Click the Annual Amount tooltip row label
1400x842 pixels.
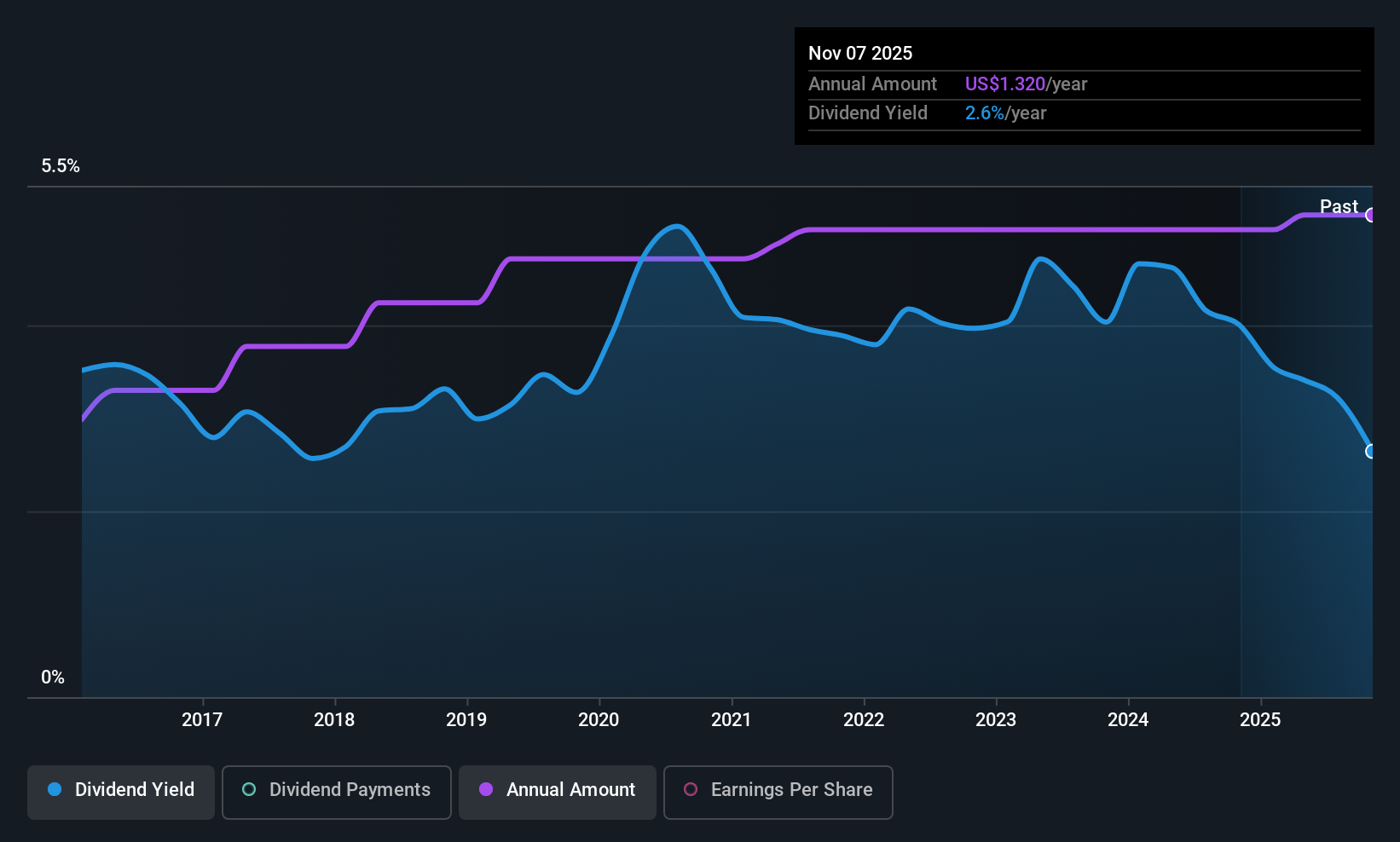[x=872, y=84]
